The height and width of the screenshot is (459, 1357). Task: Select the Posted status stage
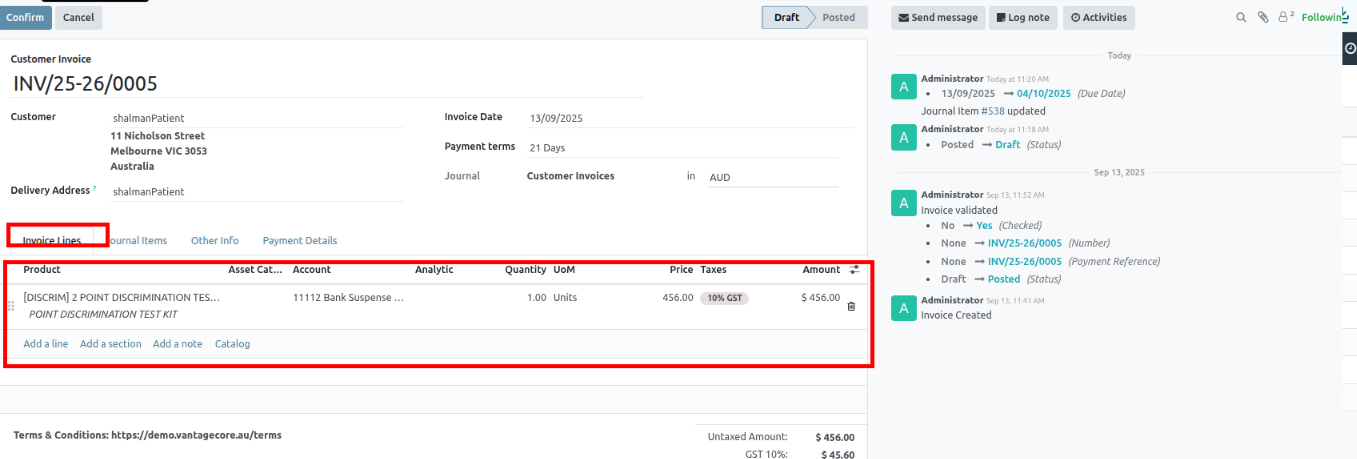point(838,17)
